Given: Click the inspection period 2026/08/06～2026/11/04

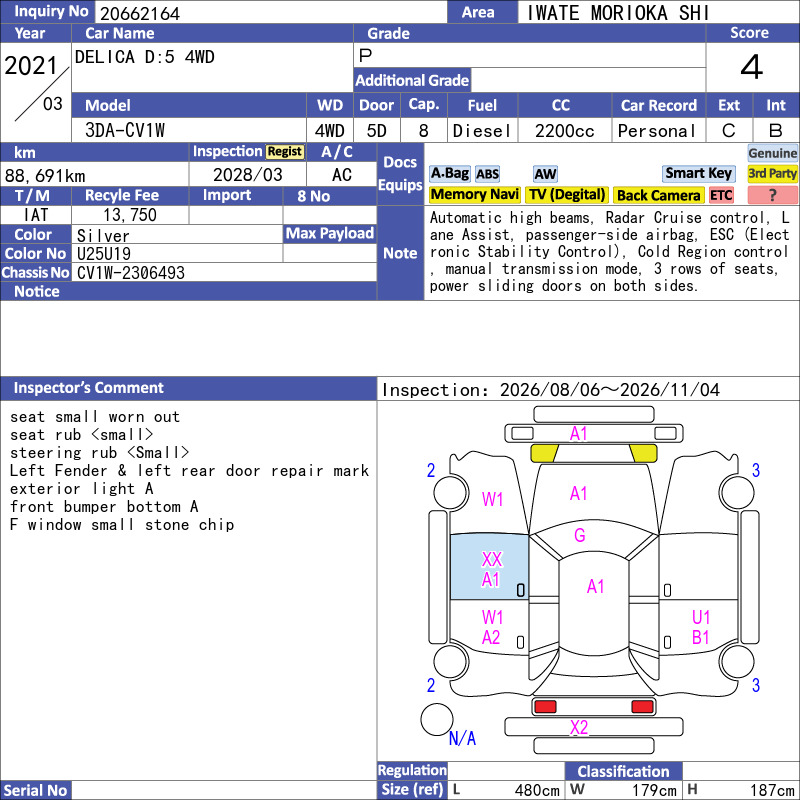Looking at the screenshot, I should (610, 390).
